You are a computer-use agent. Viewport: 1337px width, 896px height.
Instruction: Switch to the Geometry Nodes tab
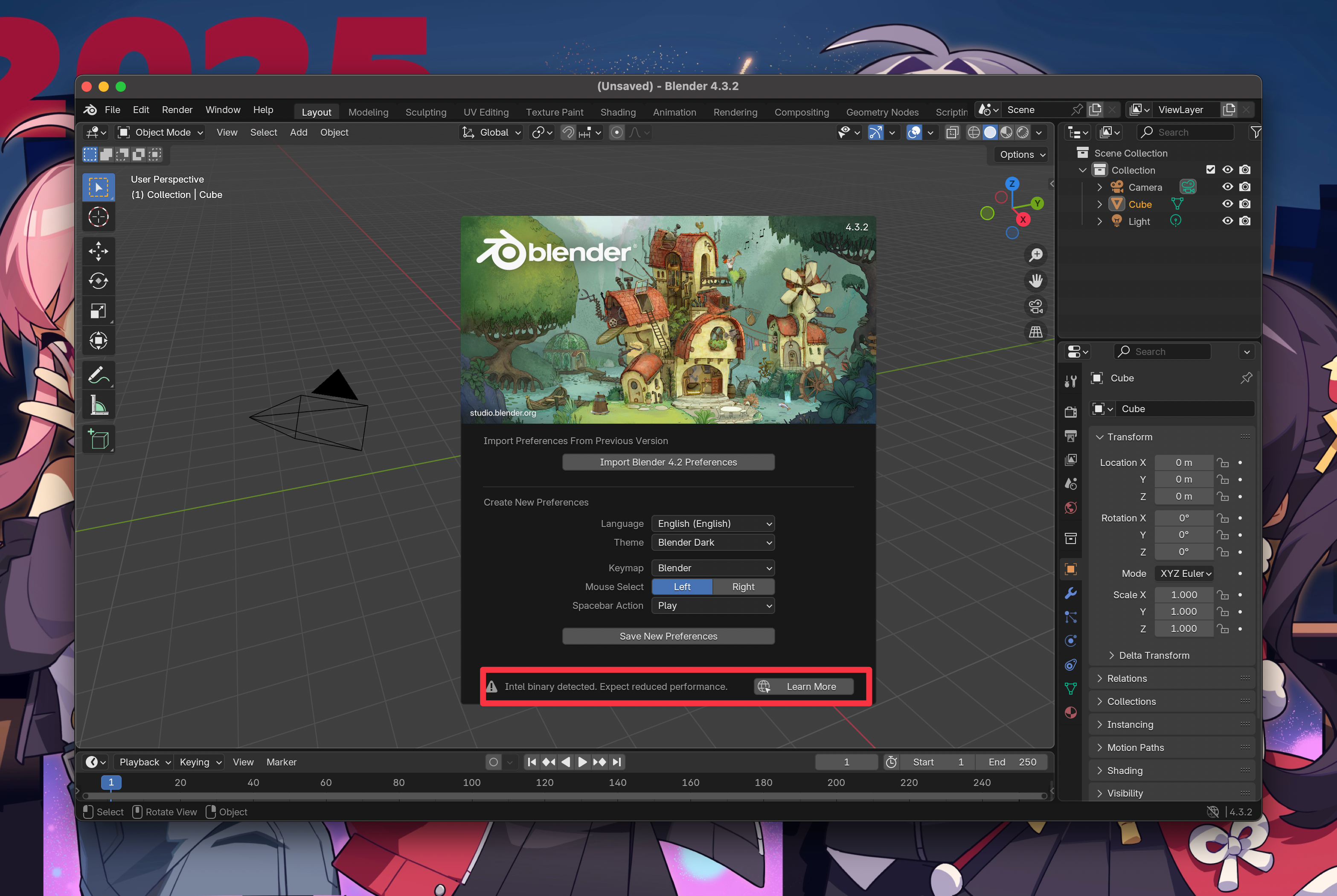coord(882,112)
